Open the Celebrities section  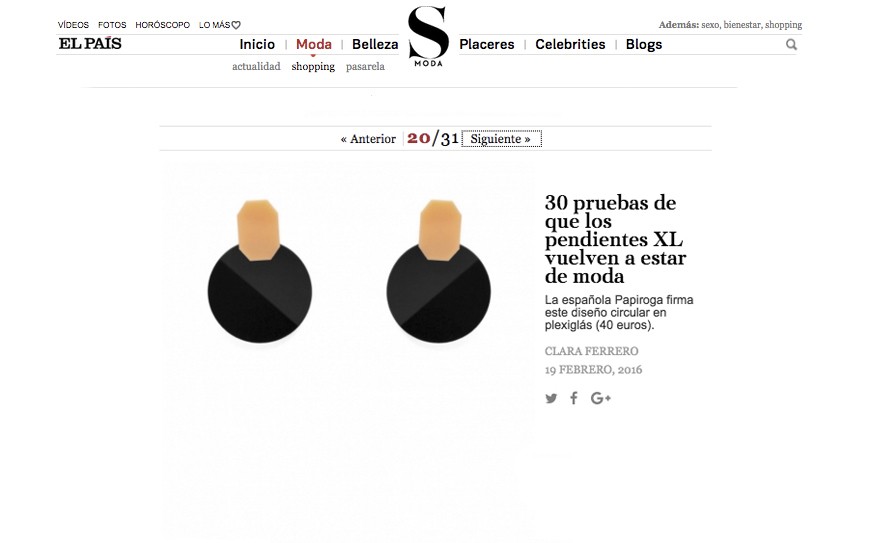tap(570, 45)
